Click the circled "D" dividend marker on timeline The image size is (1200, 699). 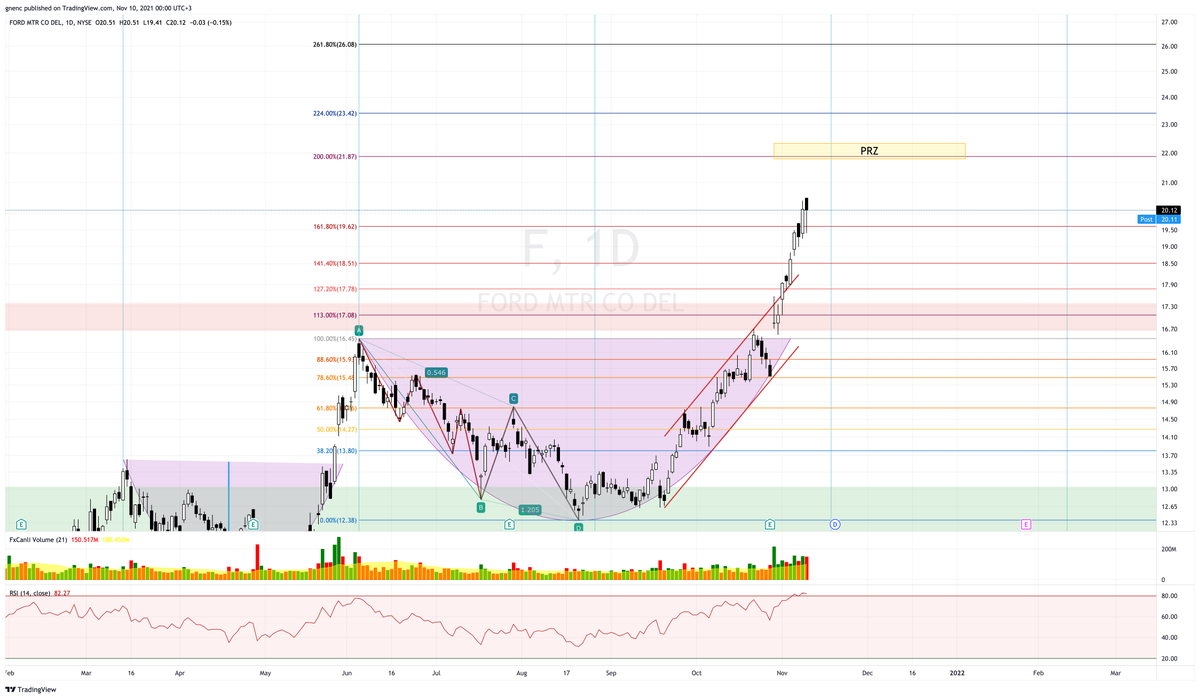tap(833, 524)
